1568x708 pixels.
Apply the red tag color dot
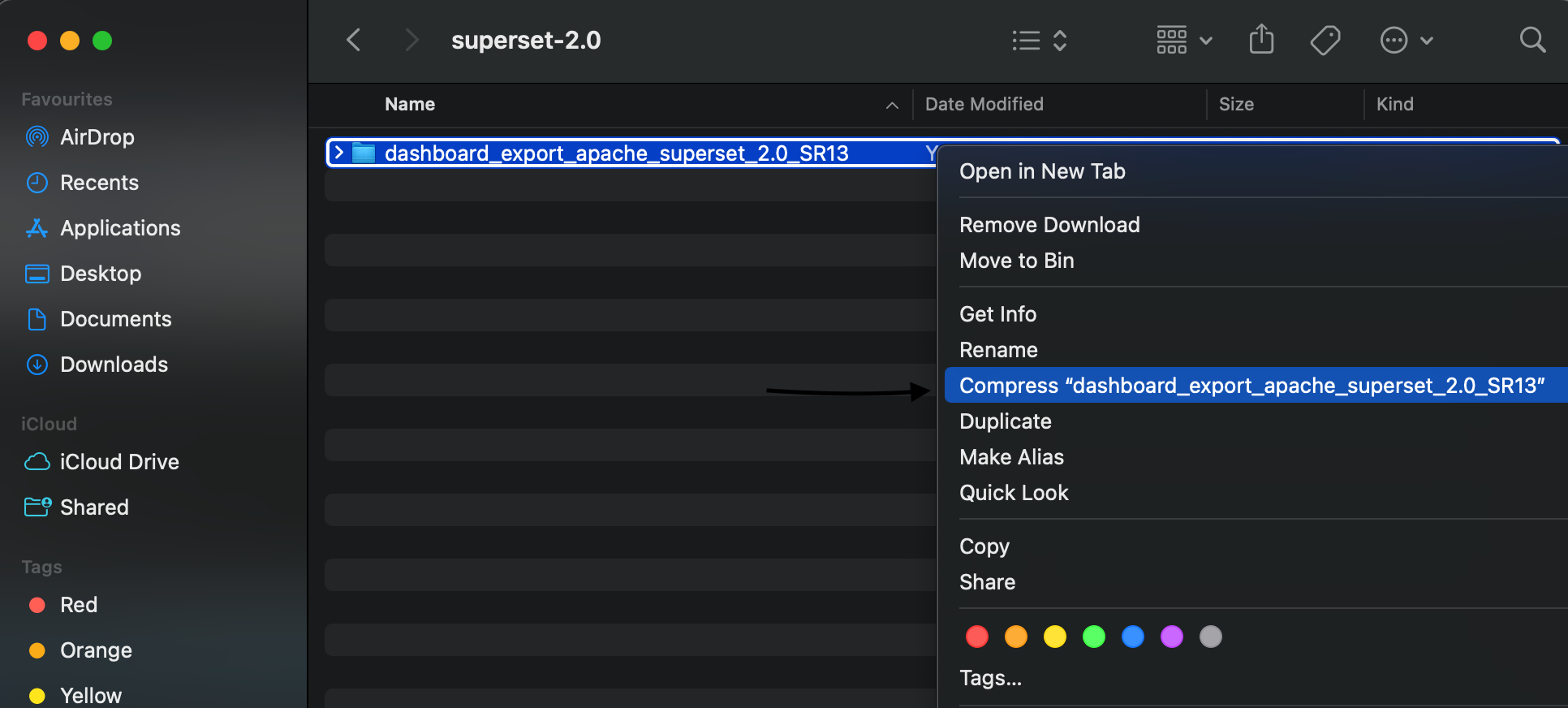coord(977,637)
